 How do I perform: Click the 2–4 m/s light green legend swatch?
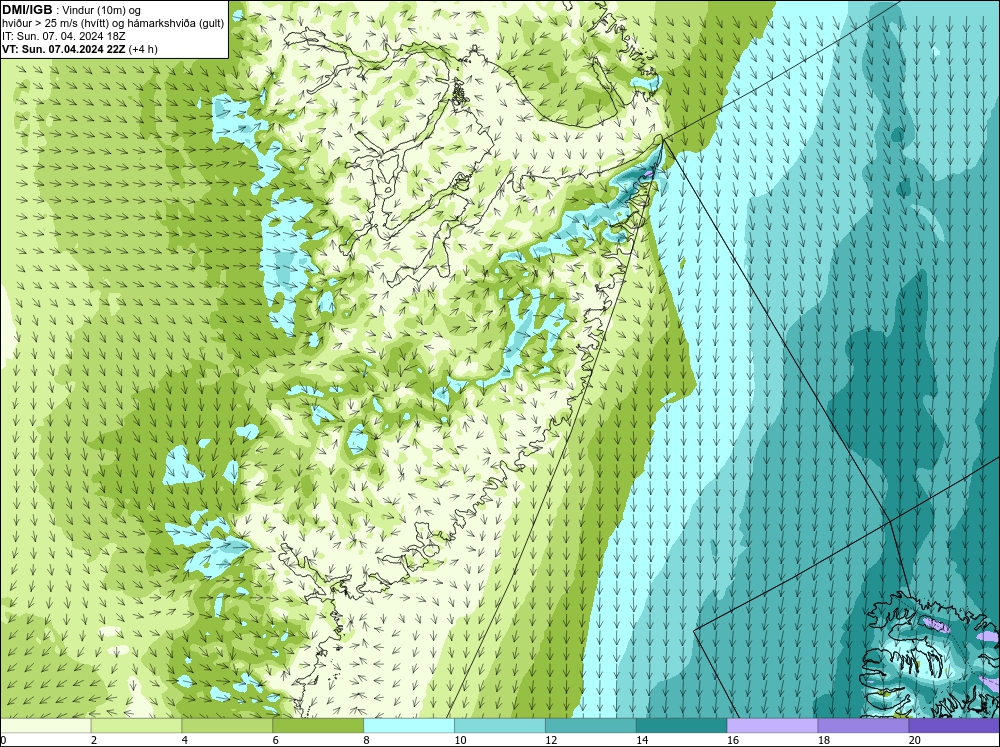[136, 726]
